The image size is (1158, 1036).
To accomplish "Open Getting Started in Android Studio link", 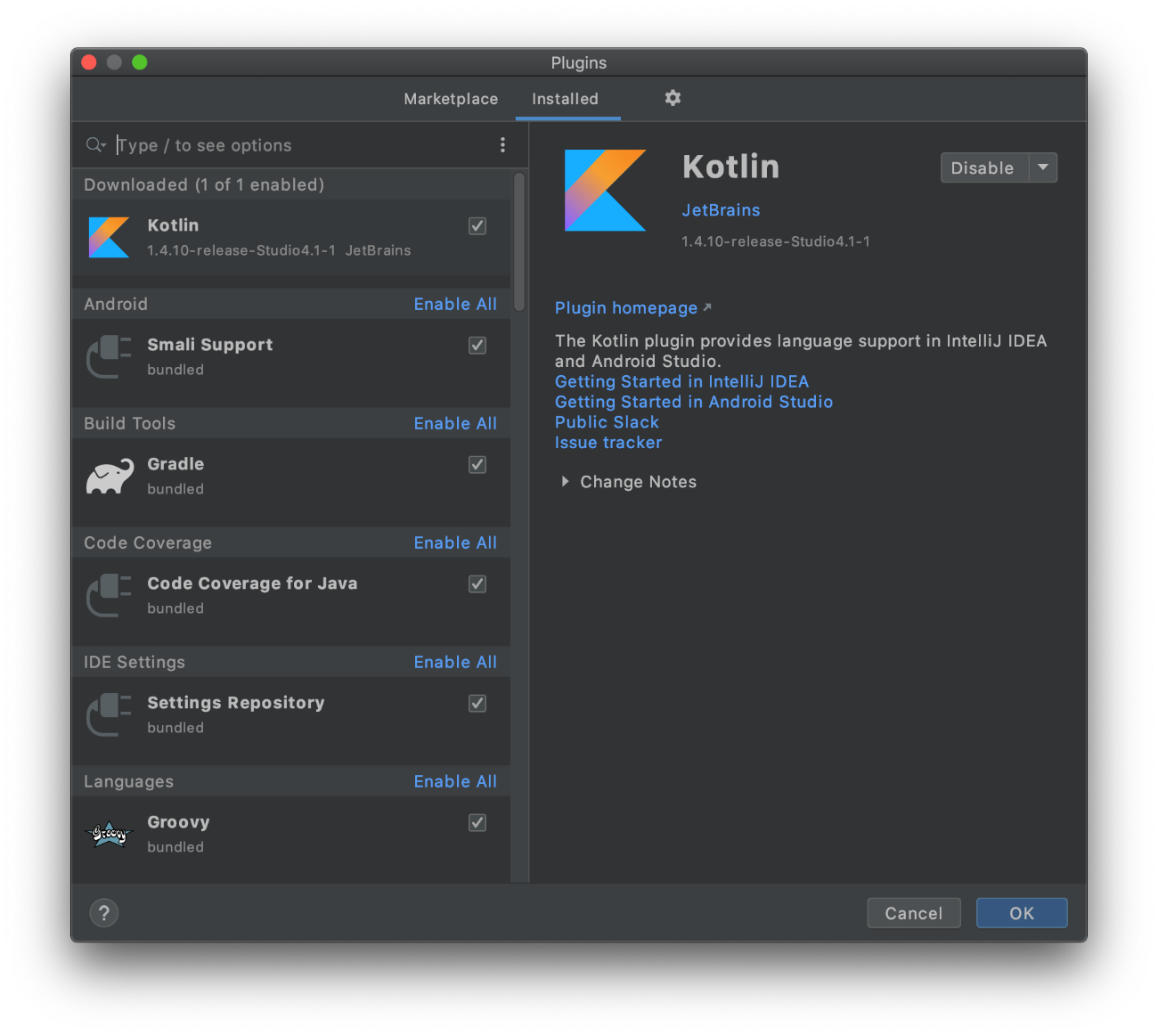I will [694, 402].
